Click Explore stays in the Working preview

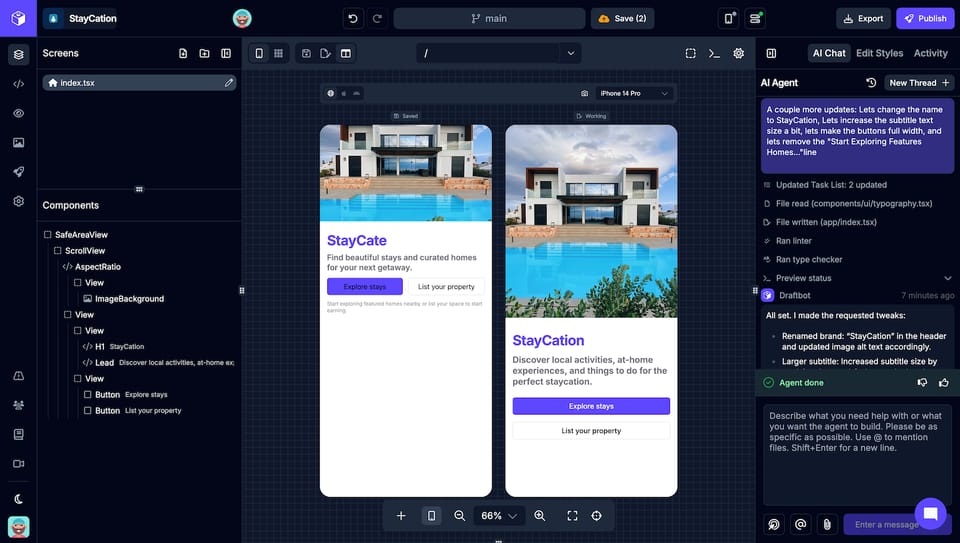[591, 406]
